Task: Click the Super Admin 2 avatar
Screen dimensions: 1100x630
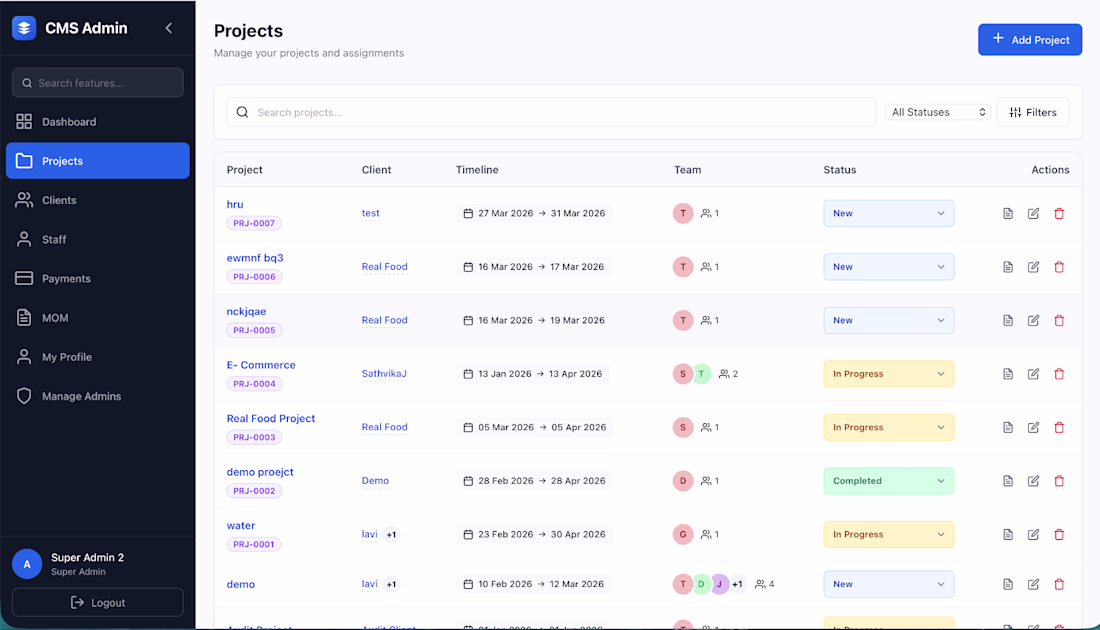Action: click(27, 564)
